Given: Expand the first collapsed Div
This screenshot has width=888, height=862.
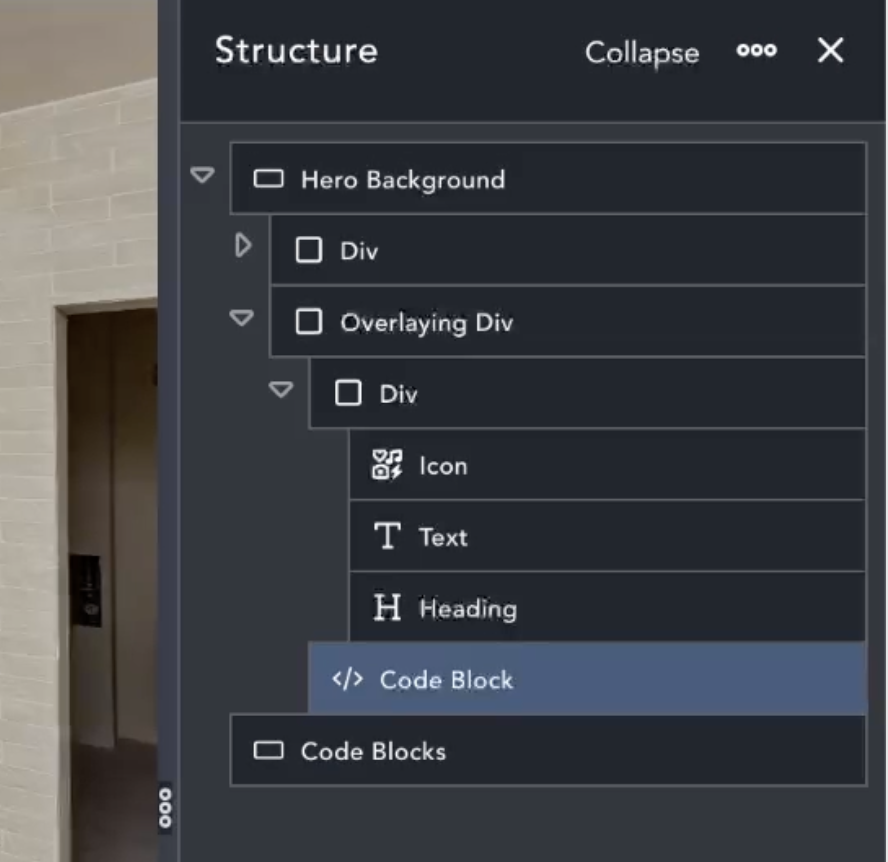Looking at the screenshot, I should click(x=243, y=246).
